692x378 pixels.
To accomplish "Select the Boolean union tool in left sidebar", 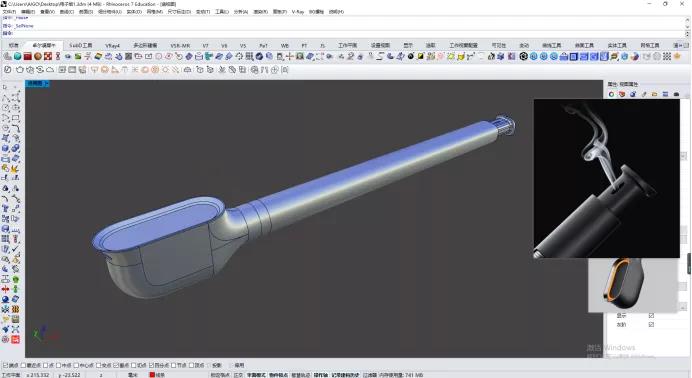I will (15, 148).
